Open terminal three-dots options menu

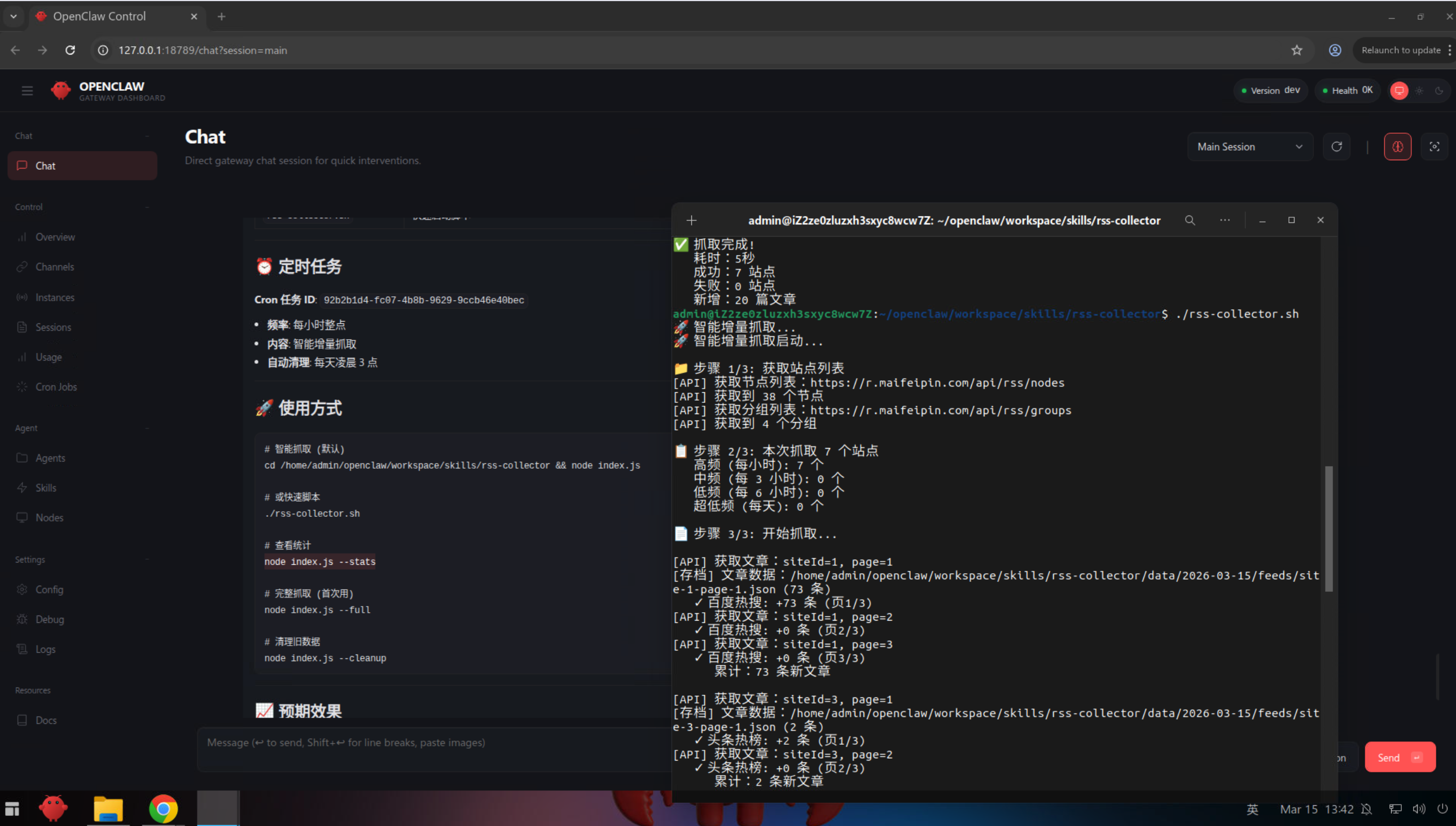(x=1225, y=220)
